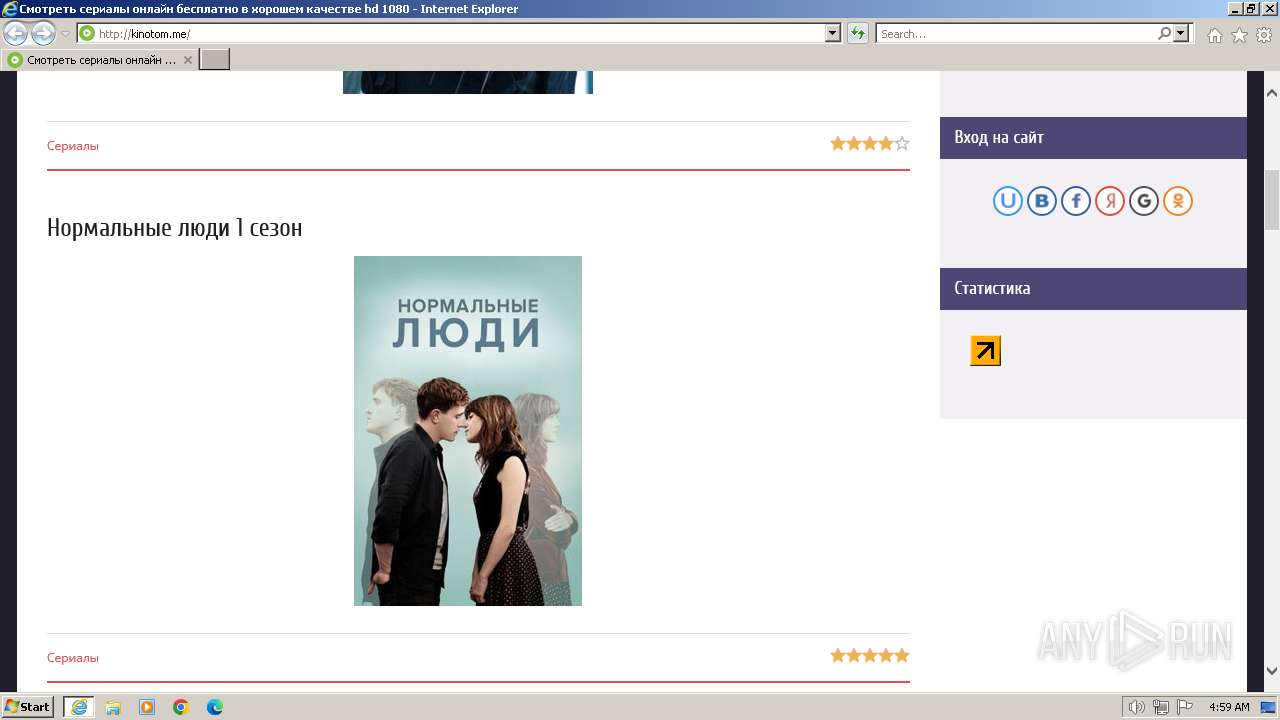
Task: Click the page scrollbar up arrow
Action: (1272, 93)
